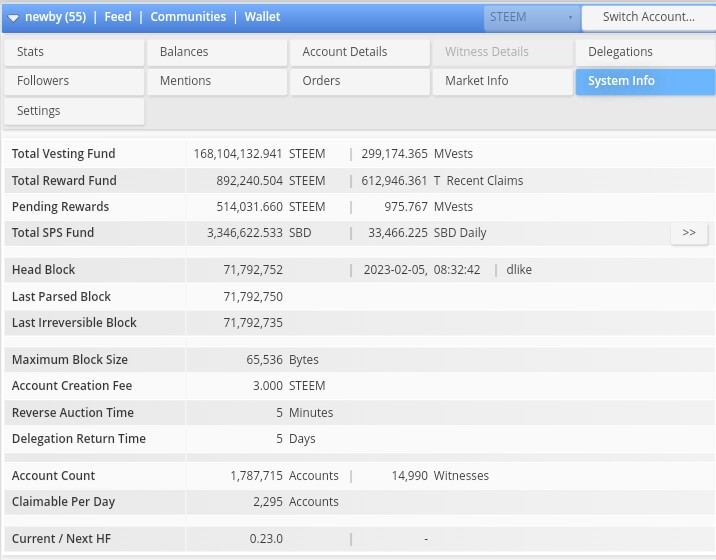Select the hardfork version 0.23.0
The height and width of the screenshot is (560, 716).
[266, 539]
